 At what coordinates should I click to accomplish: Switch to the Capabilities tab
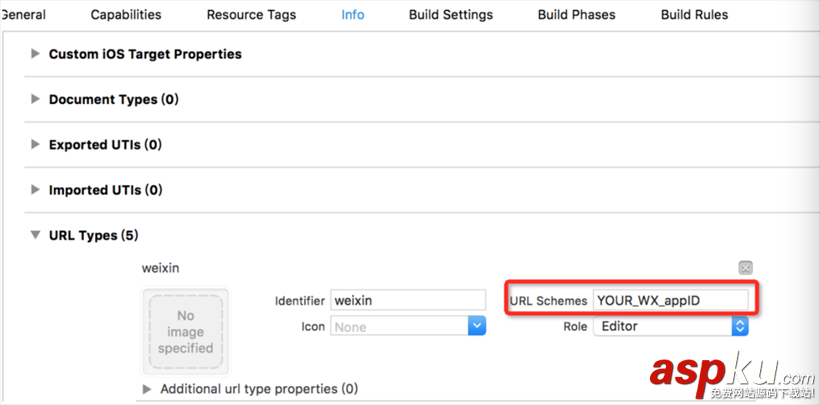(x=125, y=15)
